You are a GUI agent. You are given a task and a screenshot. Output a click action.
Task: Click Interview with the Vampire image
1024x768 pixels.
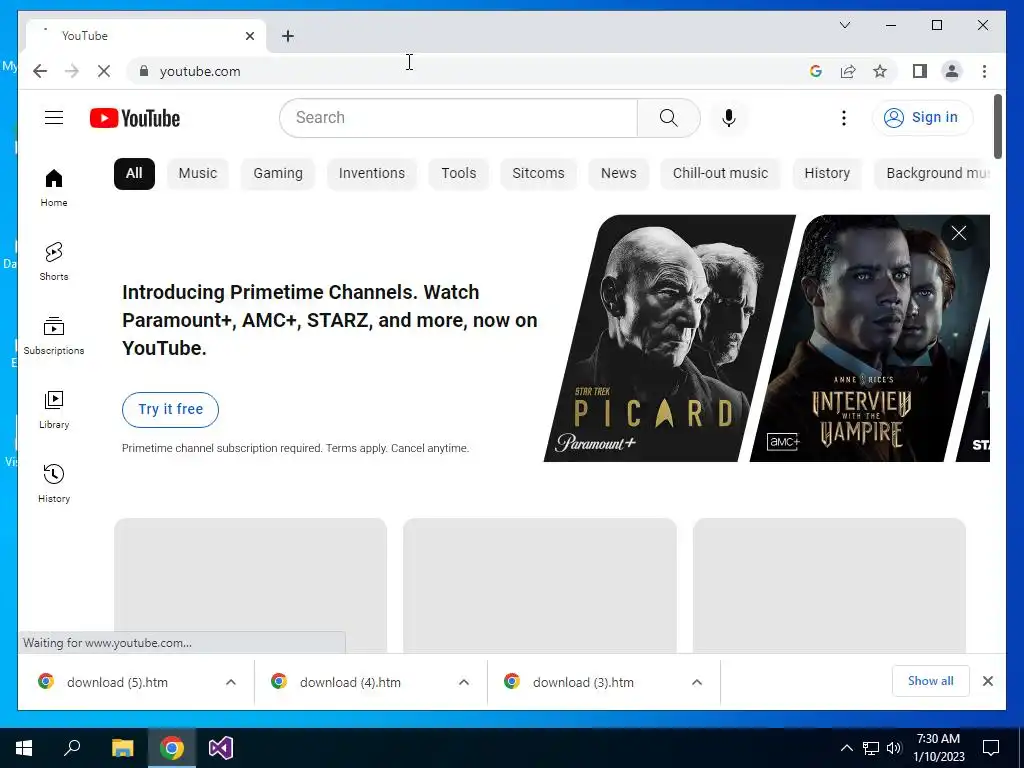tap(869, 338)
